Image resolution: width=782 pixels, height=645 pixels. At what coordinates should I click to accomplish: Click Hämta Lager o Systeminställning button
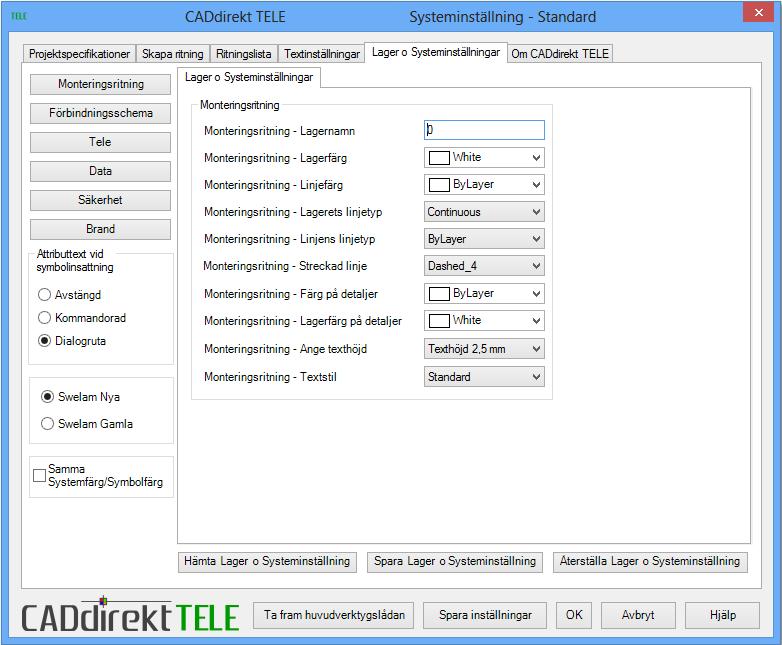267,562
